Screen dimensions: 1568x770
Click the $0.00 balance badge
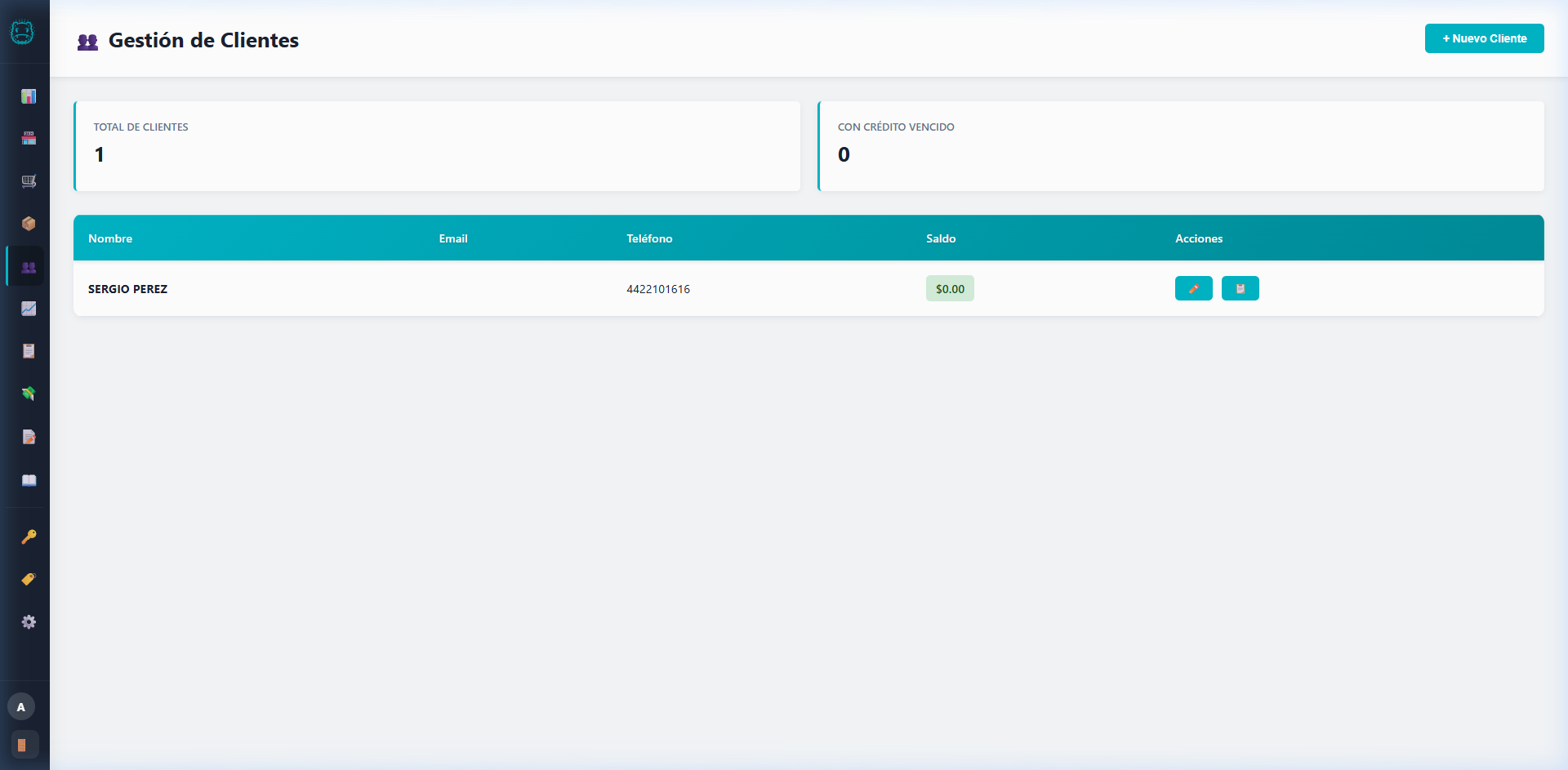(x=950, y=288)
